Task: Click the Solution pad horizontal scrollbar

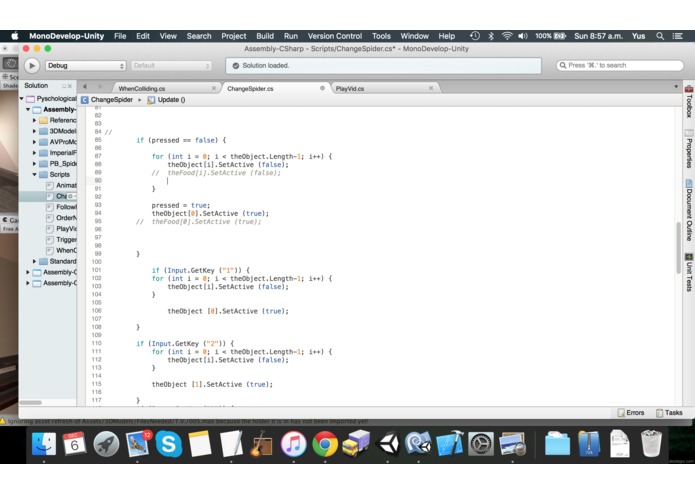Action: click(x=31, y=402)
